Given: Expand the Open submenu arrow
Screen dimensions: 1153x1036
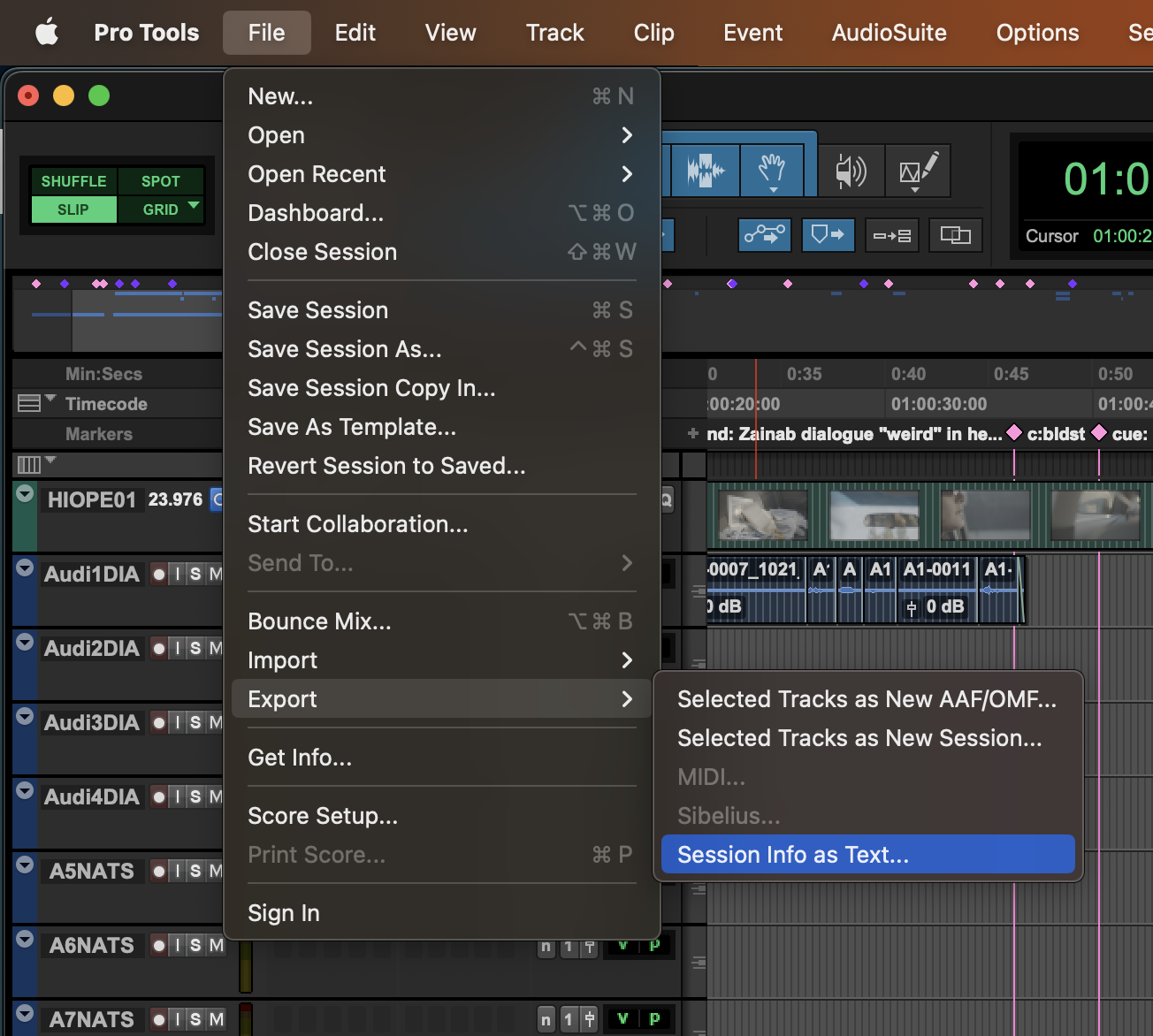Looking at the screenshot, I should click(x=627, y=135).
